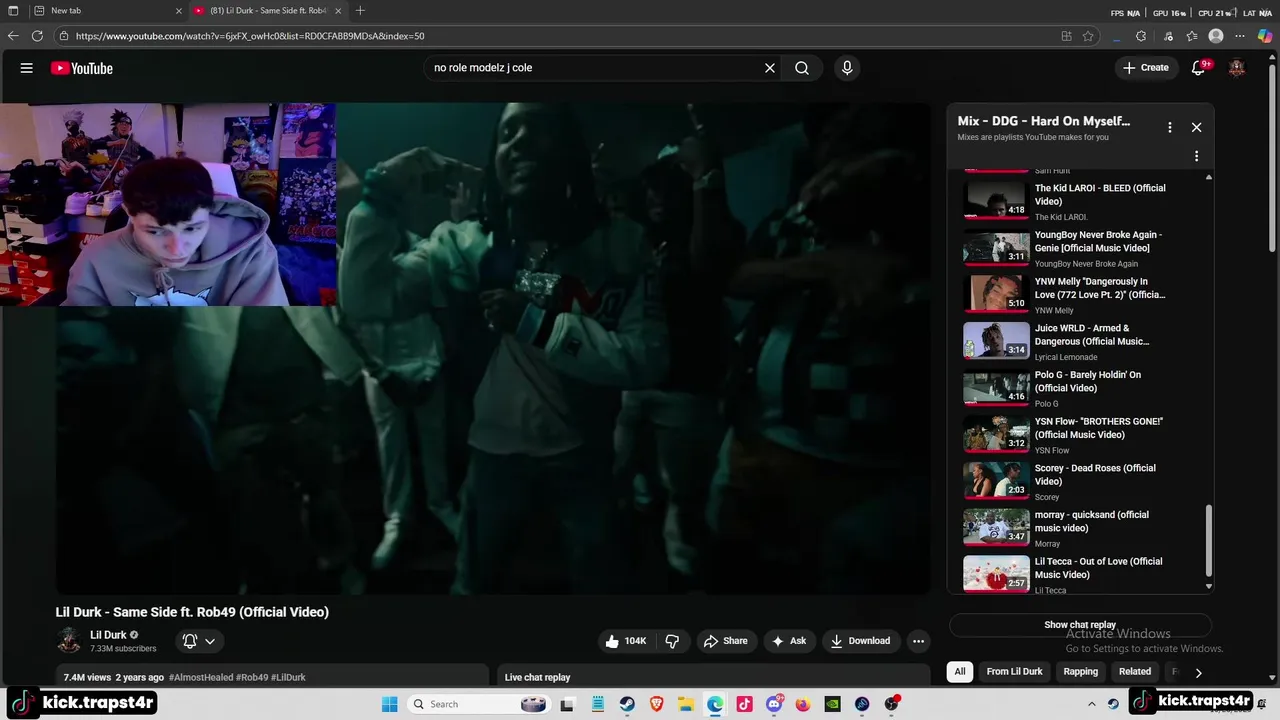Image resolution: width=1280 pixels, height=720 pixels.
Task: Open browser Settings and more dots
Action: [1241, 36]
